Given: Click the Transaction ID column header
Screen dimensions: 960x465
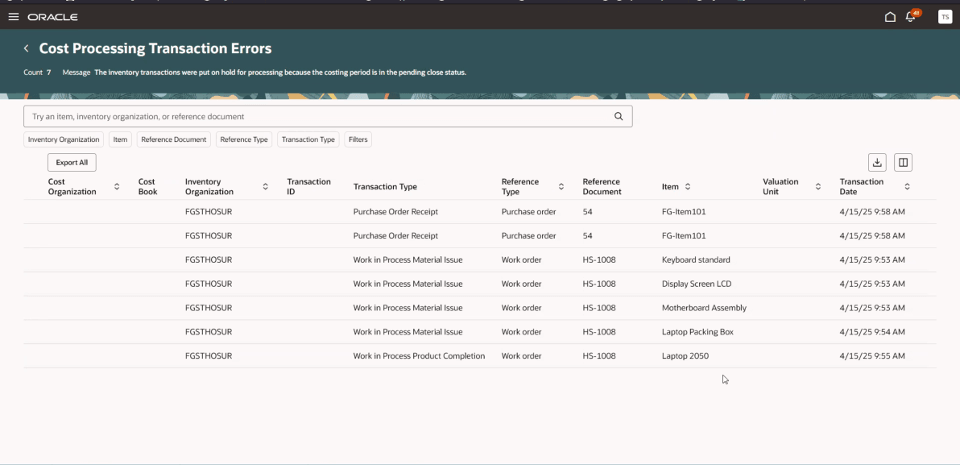Looking at the screenshot, I should (x=309, y=187).
